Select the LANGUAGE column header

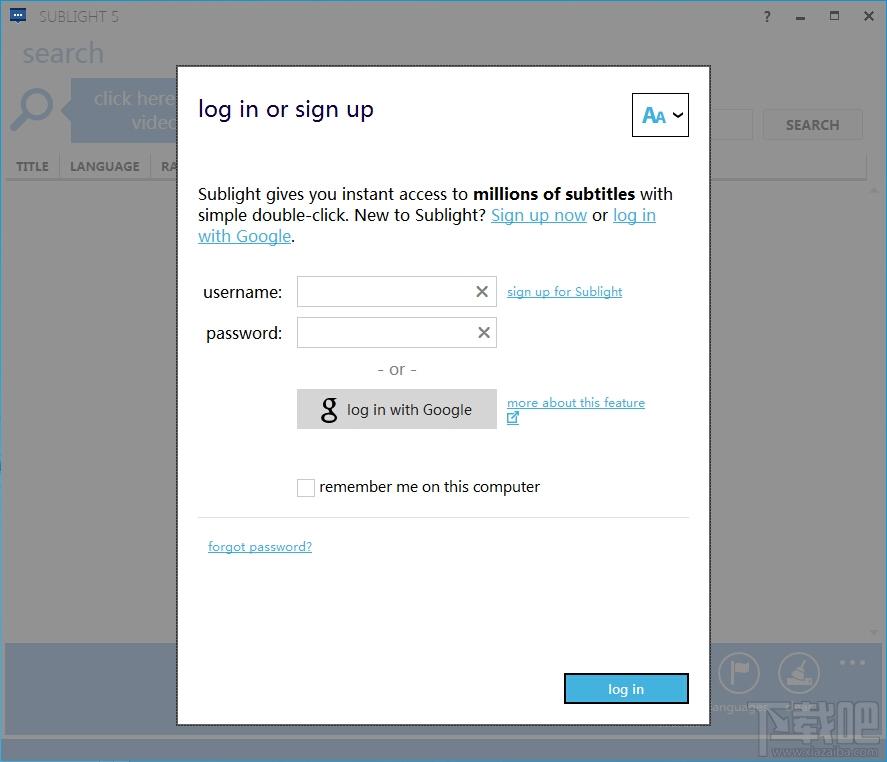pos(105,166)
